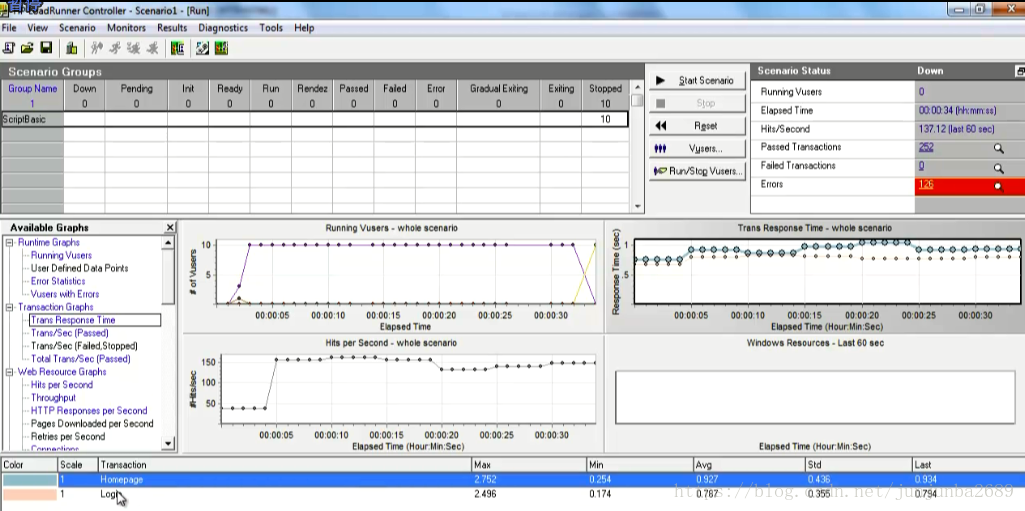Click the Stop Vusers toolbar icon
The height and width of the screenshot is (511, 1025).
[x=153, y=48]
